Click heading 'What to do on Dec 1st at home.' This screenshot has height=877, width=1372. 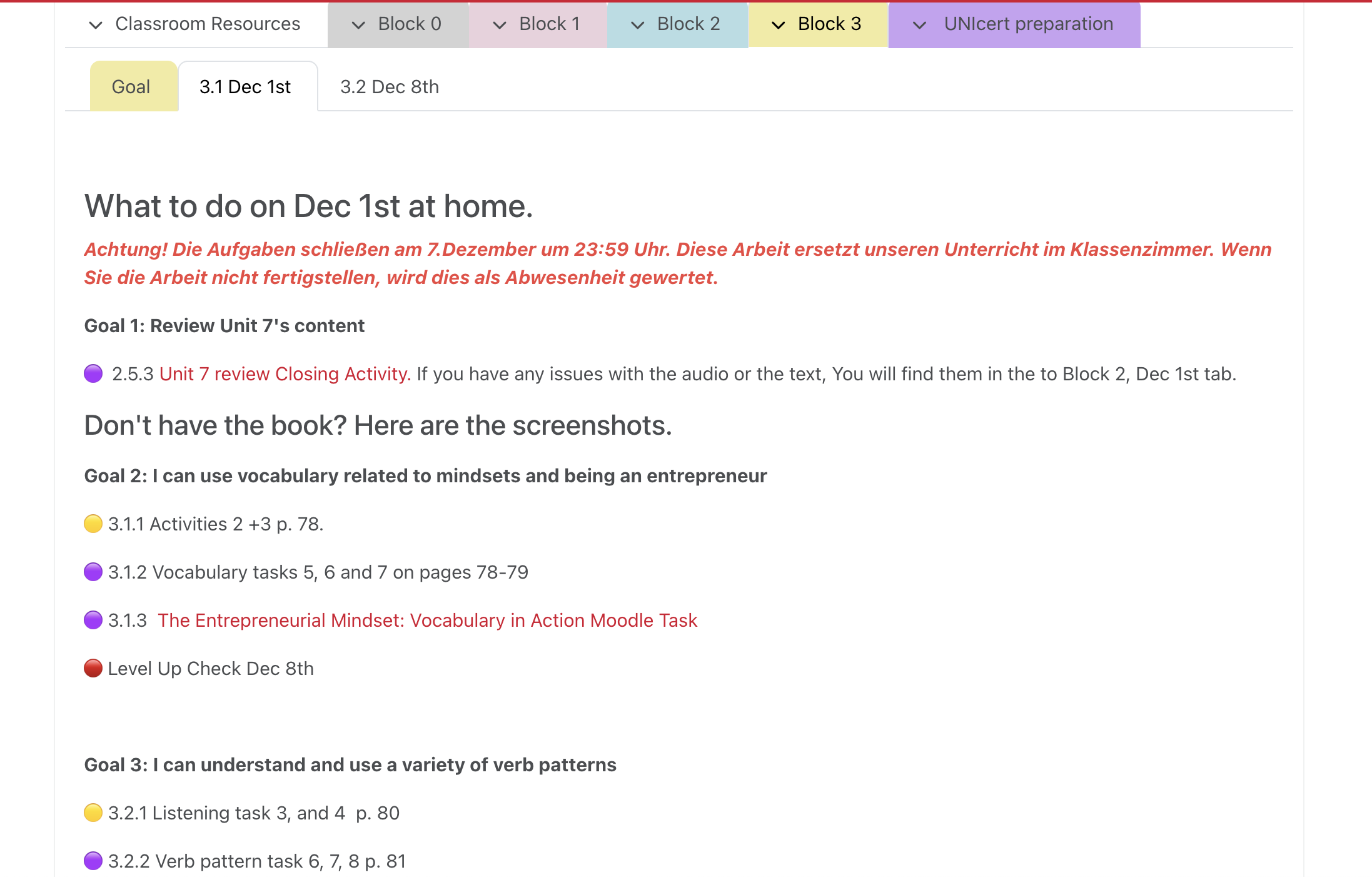[x=309, y=206]
